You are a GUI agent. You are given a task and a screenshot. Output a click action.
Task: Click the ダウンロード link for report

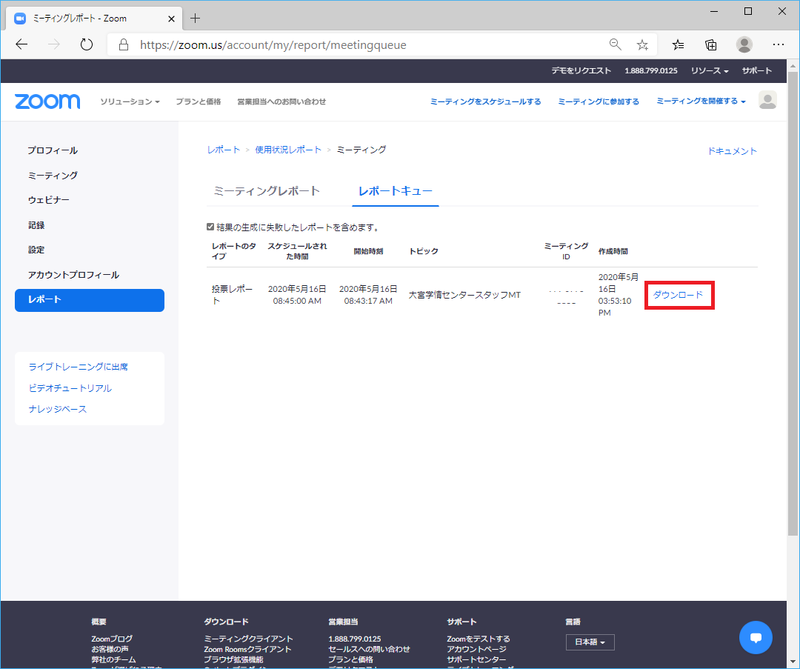click(678, 295)
